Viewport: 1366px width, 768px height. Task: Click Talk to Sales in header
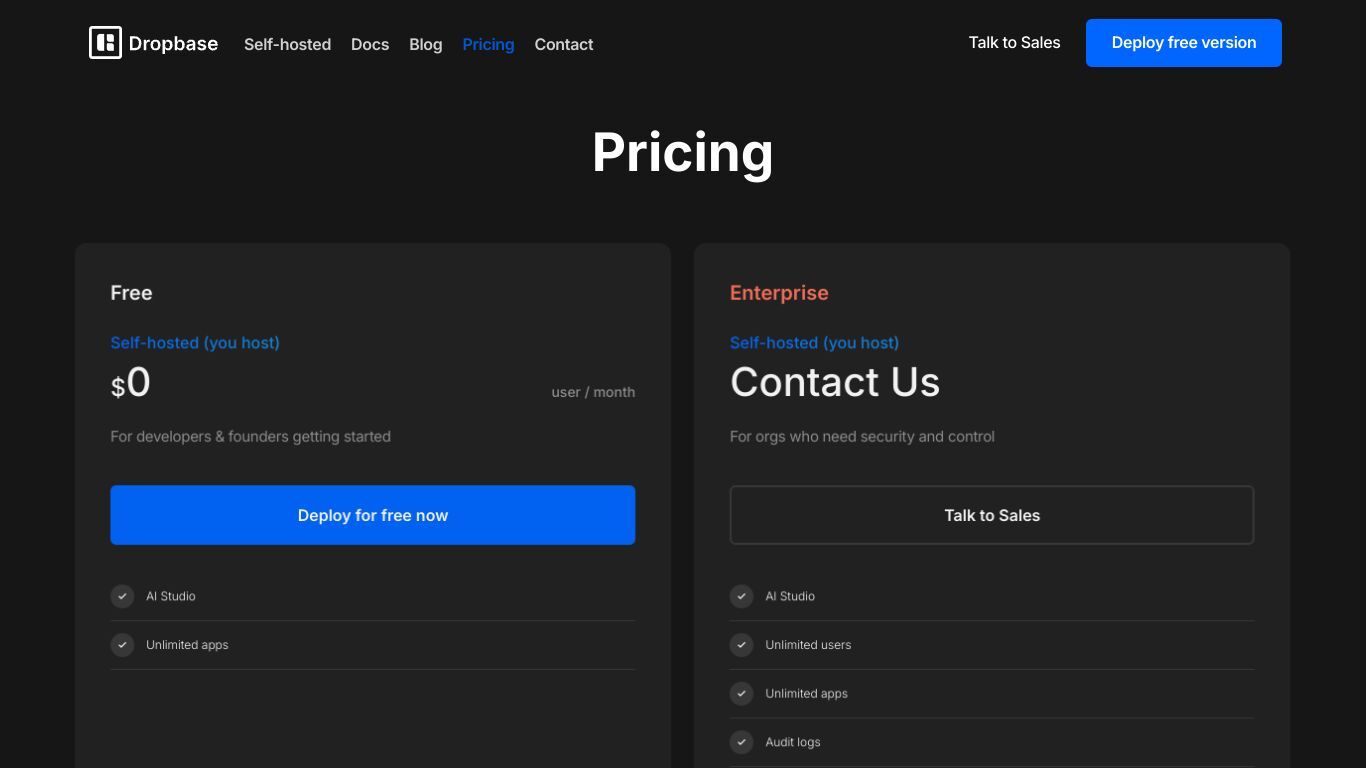(1014, 42)
